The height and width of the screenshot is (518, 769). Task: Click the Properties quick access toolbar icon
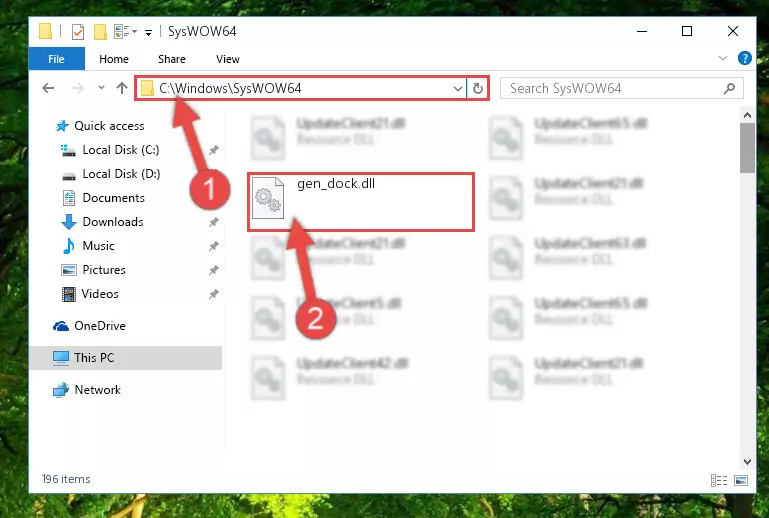click(x=77, y=32)
